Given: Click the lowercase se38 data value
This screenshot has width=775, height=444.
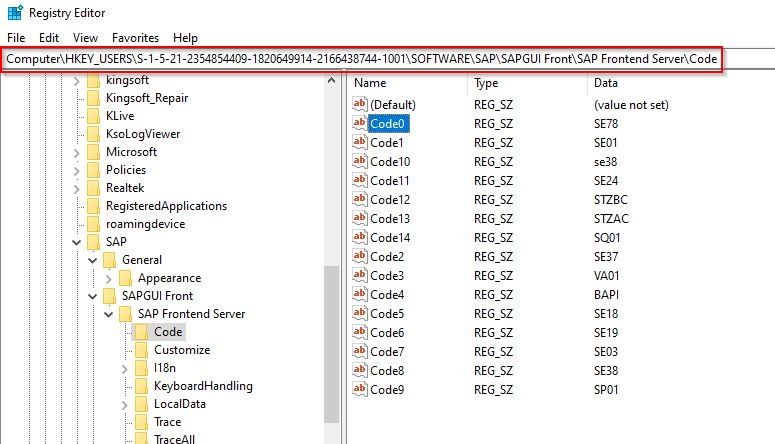Looking at the screenshot, I should point(605,162).
